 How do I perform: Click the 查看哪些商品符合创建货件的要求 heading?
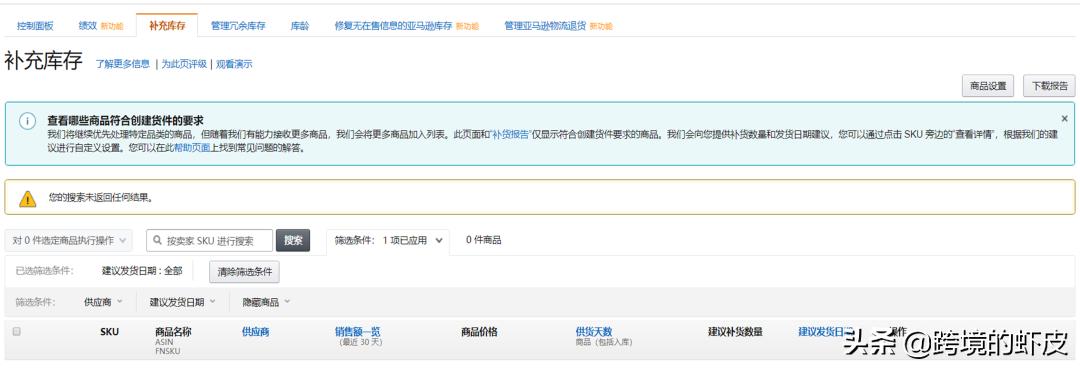(125, 121)
